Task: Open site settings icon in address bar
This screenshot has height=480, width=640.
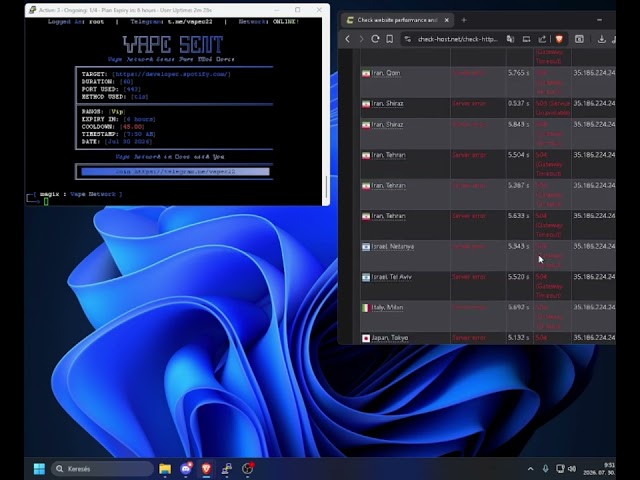Action: click(x=408, y=39)
